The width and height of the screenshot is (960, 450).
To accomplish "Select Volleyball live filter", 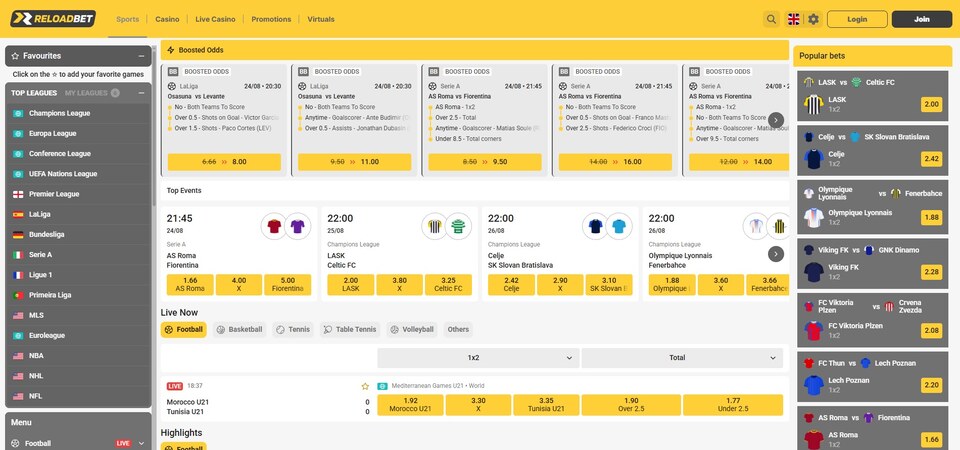I will [412, 329].
